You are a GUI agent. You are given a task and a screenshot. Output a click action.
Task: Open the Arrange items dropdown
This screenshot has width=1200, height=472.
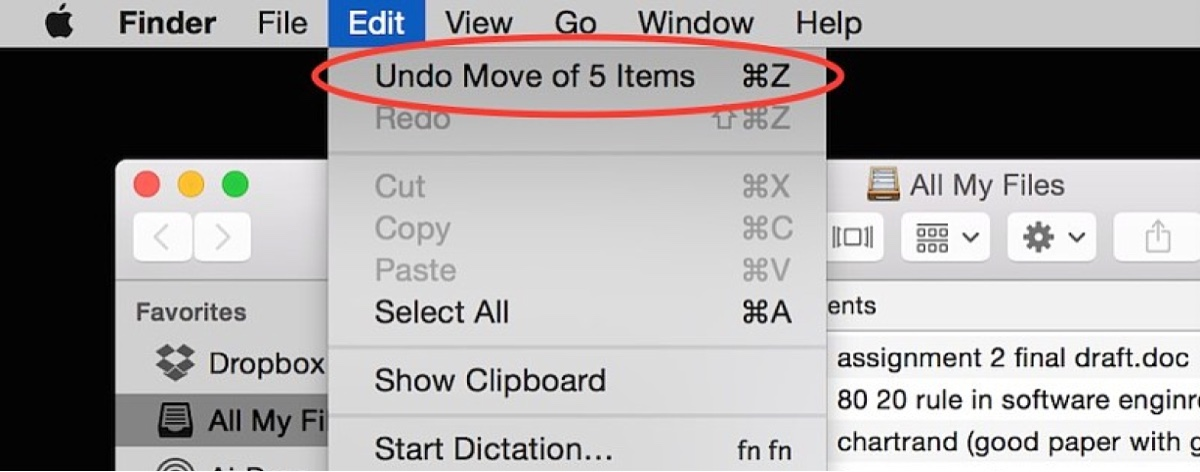[945, 237]
